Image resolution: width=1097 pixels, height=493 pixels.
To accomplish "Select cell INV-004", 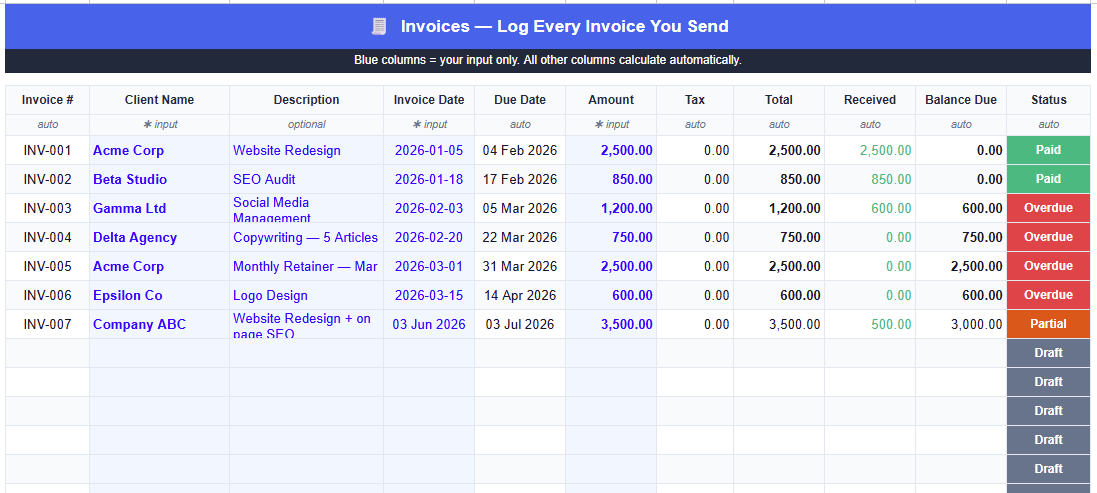I will 48,238.
